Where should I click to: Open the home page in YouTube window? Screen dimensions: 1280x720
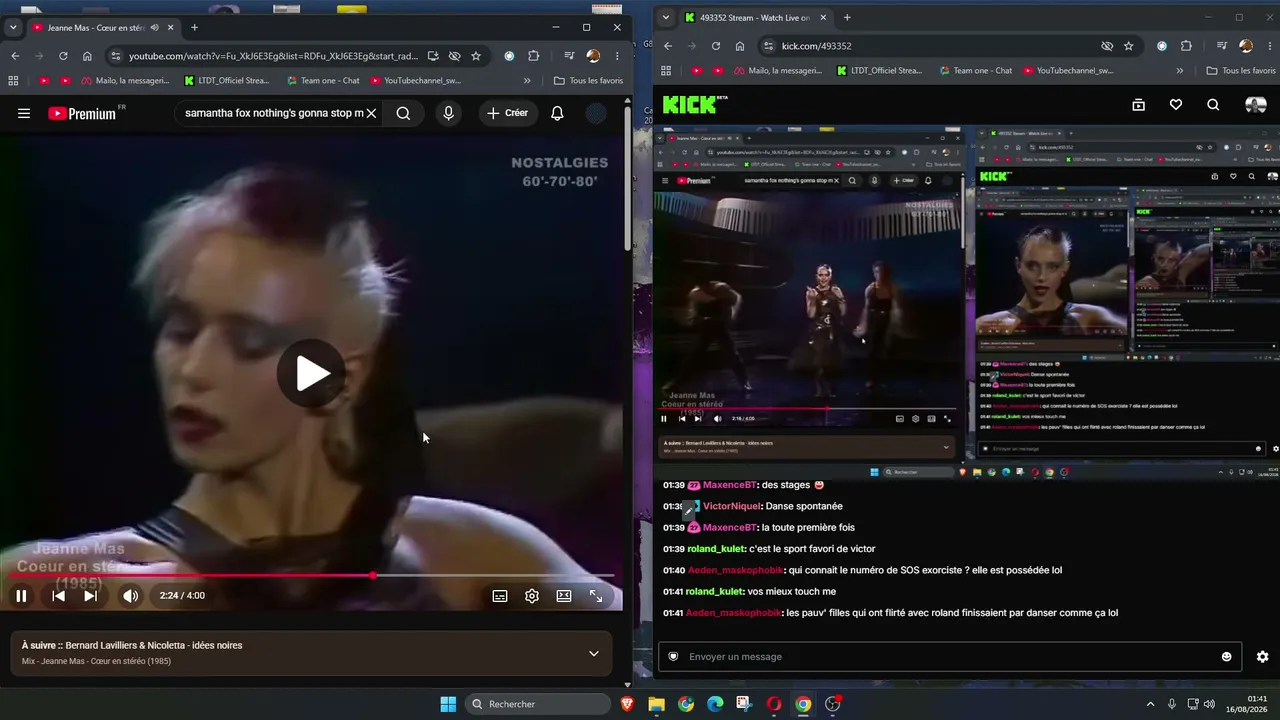87,56
